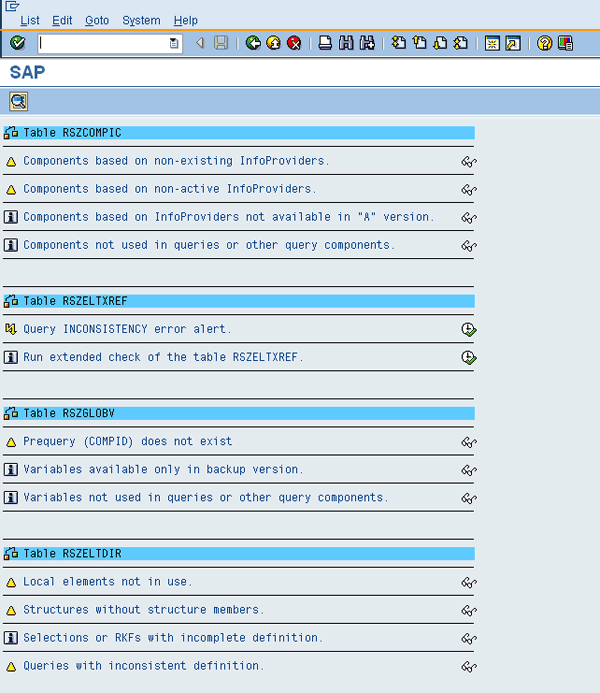
Task: Open the Customize Local Layout icon
Action: click(x=565, y=43)
